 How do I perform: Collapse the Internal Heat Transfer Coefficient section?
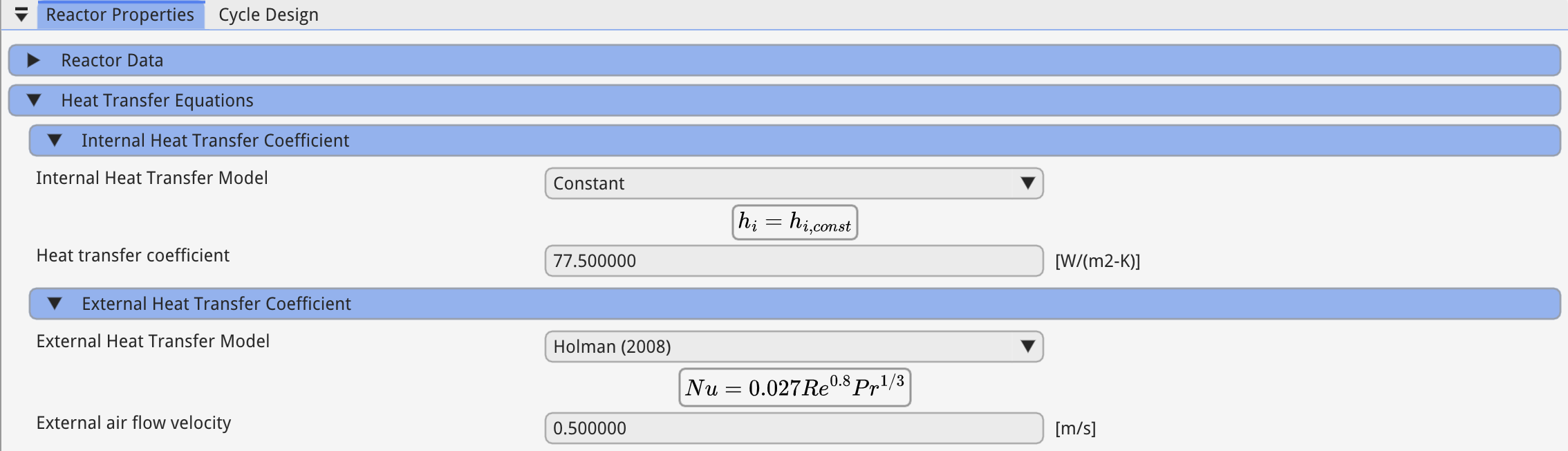pos(55,140)
